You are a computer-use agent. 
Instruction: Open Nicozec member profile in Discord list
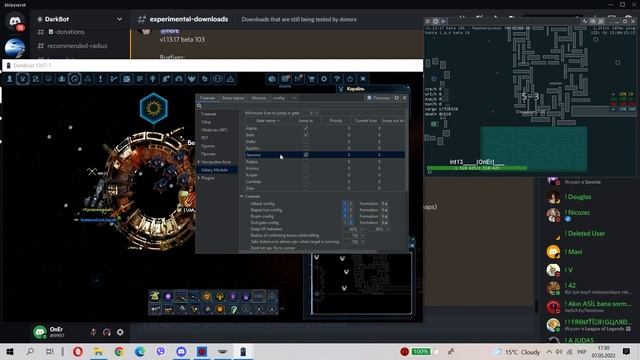577,214
